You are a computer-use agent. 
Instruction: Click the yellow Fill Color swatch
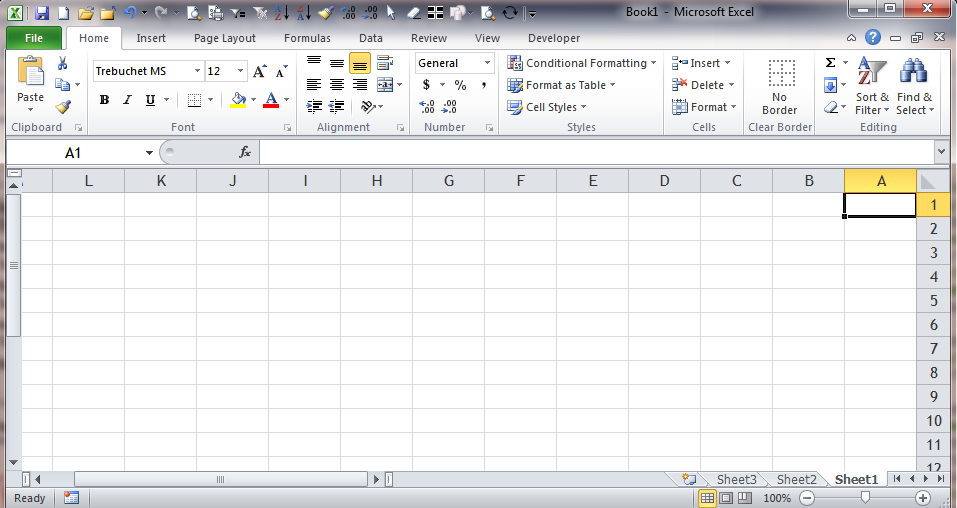point(238,100)
